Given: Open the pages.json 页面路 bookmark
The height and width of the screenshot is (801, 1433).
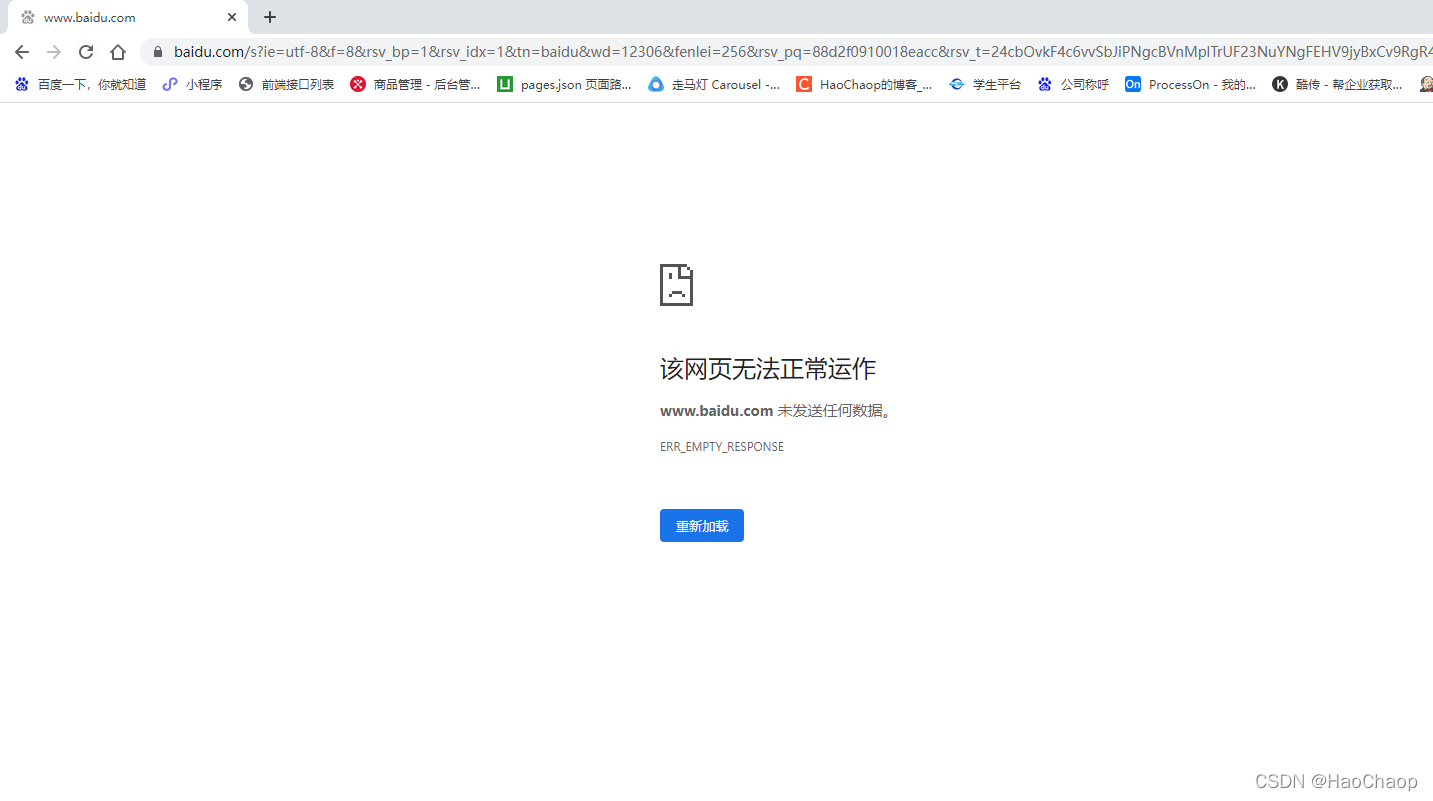Looking at the screenshot, I should coord(564,85).
